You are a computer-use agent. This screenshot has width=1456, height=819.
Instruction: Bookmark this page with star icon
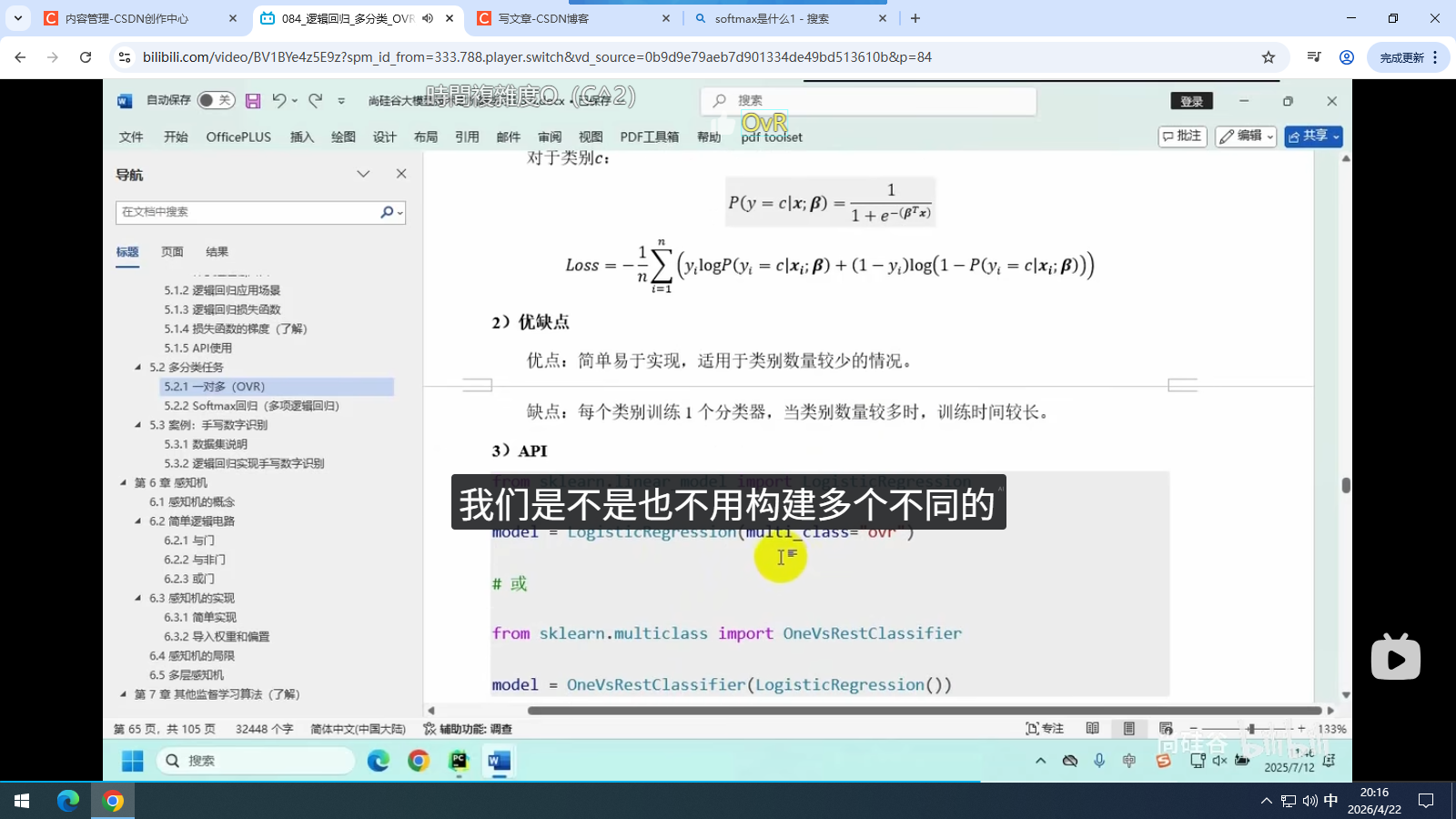[1269, 57]
